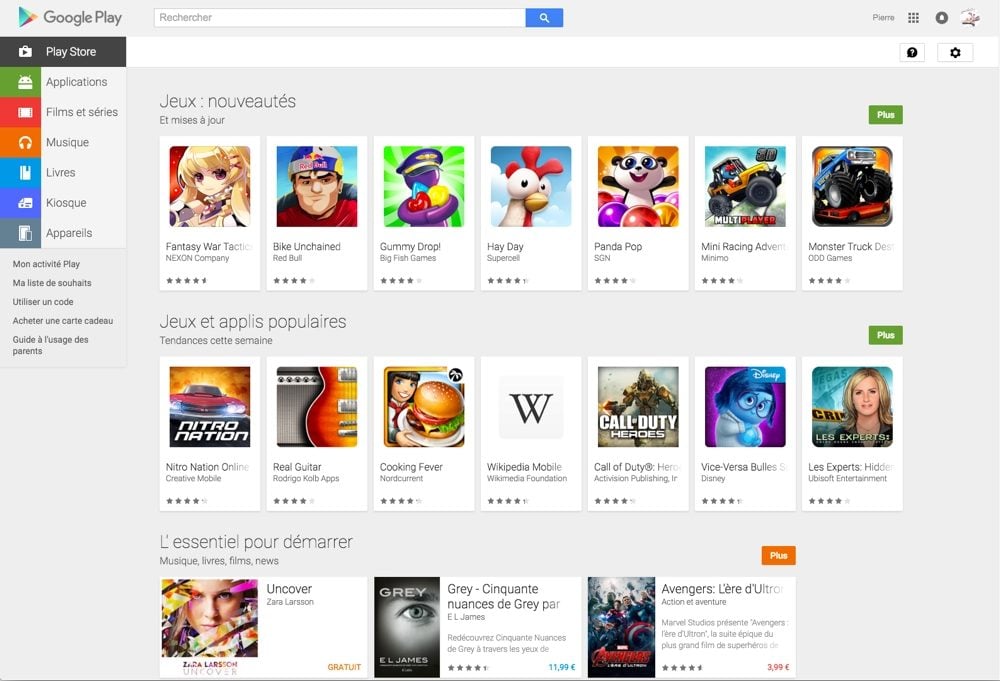
Task: Open the Uncover album thumbnail
Action: 210,625
